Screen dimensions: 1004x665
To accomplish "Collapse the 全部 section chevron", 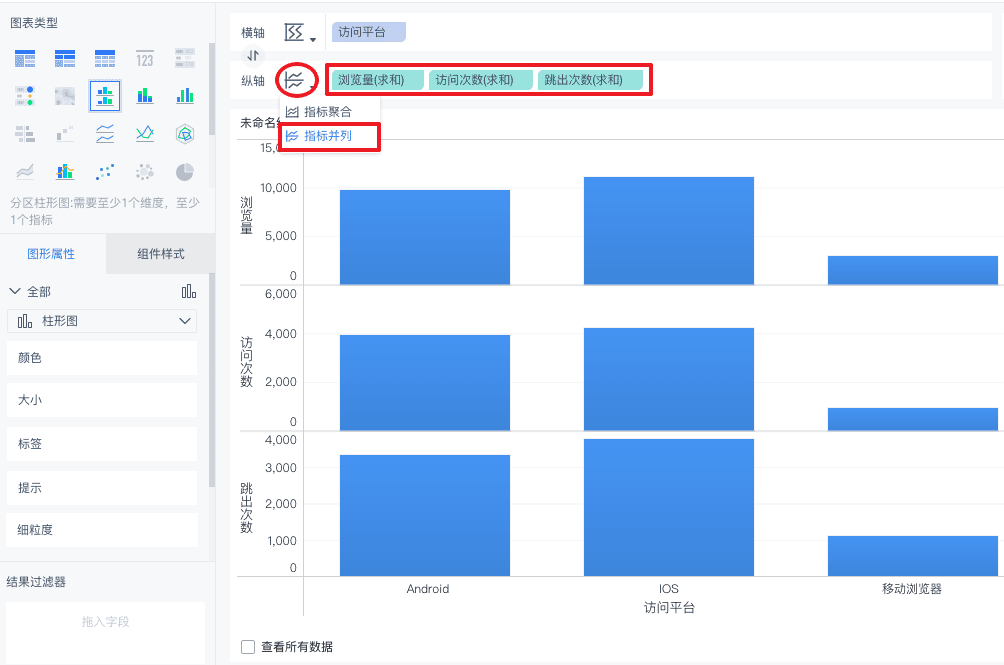I will [x=15, y=291].
